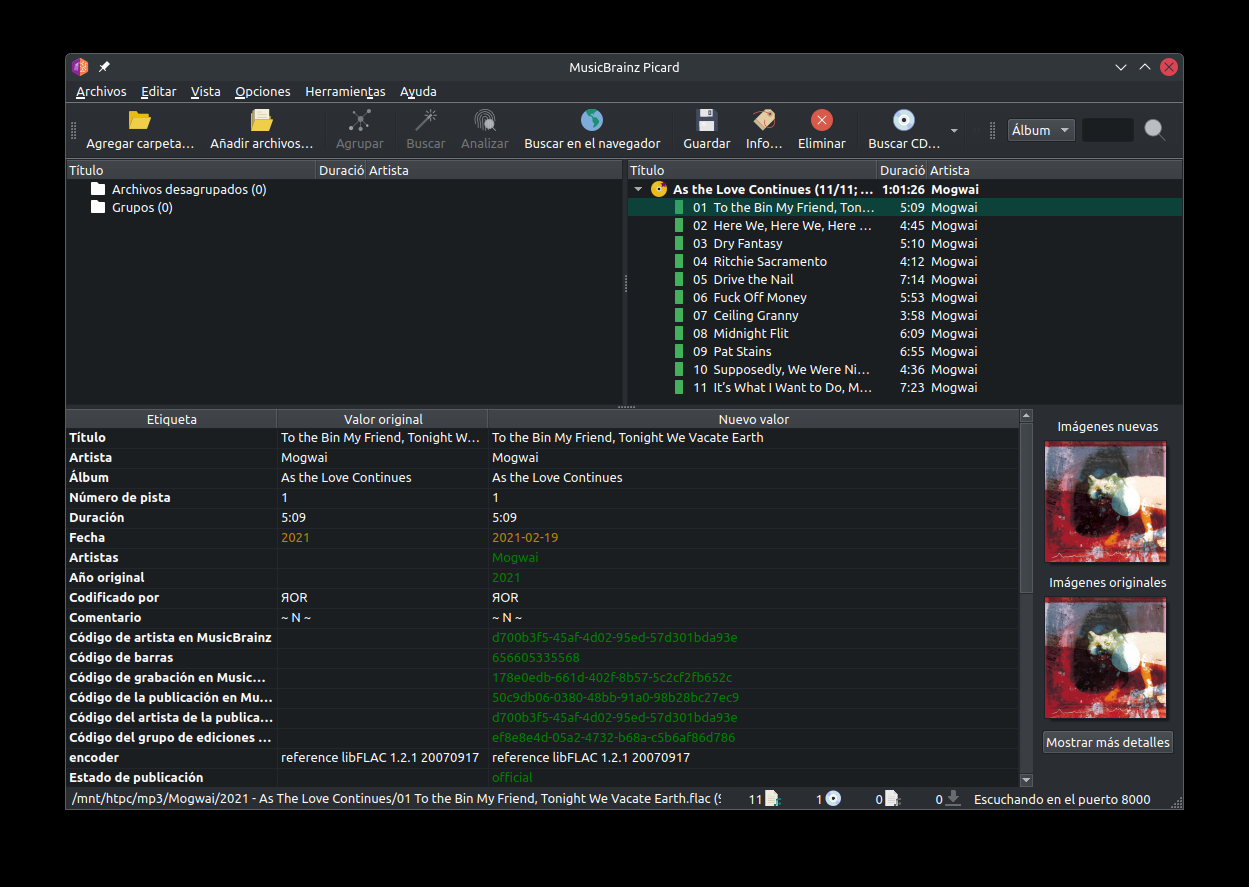Click the Buscar CD disc icon
The image size is (1249, 887).
(x=904, y=121)
